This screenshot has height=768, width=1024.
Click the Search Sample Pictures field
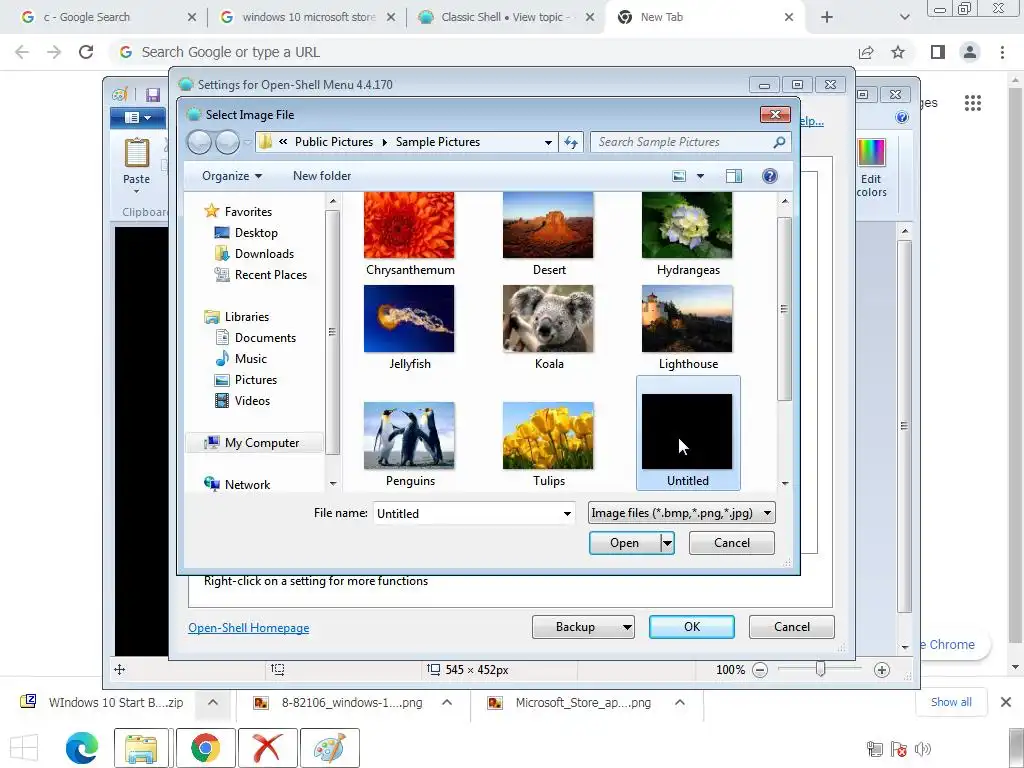[x=682, y=142]
